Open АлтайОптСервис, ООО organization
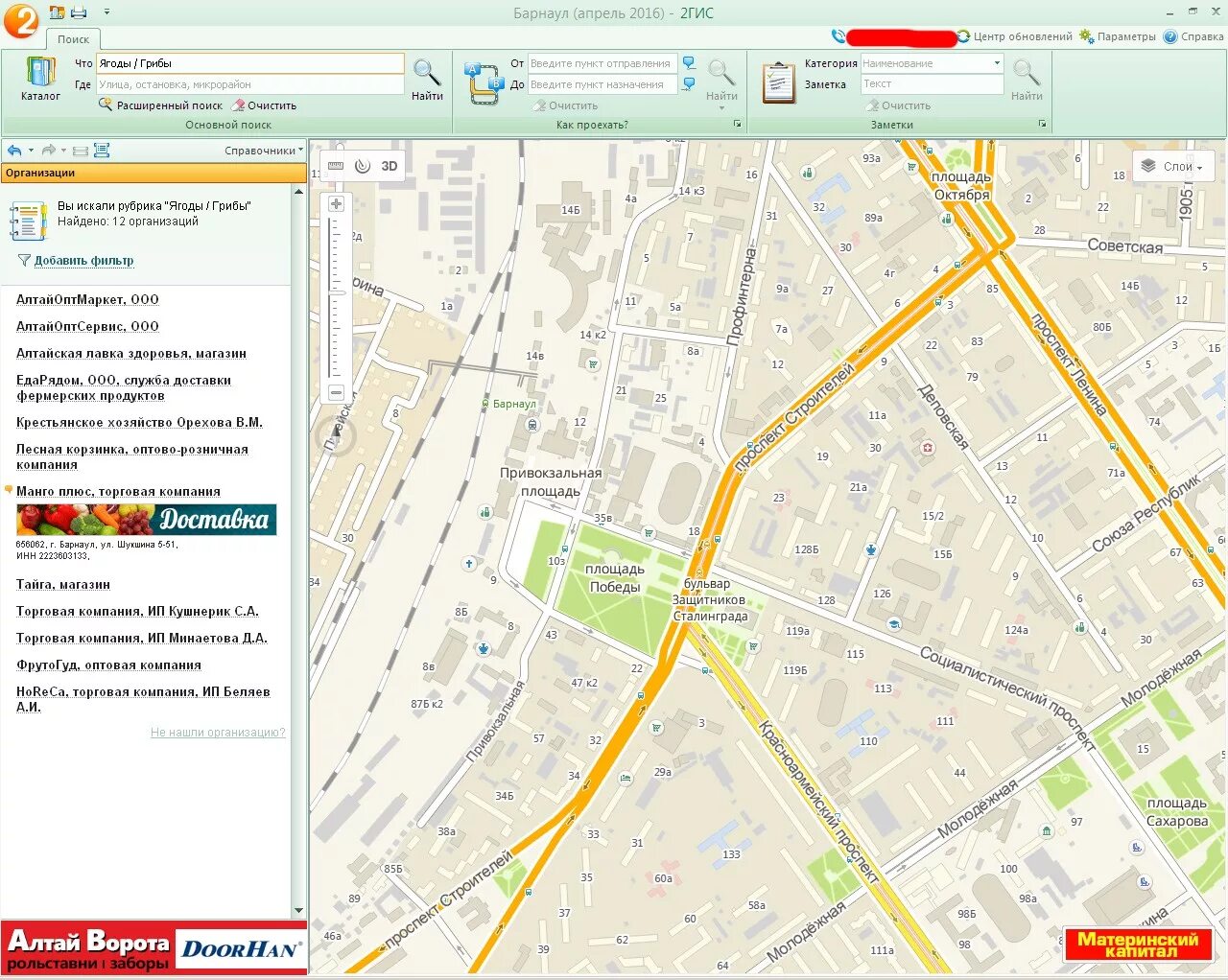 (x=87, y=327)
